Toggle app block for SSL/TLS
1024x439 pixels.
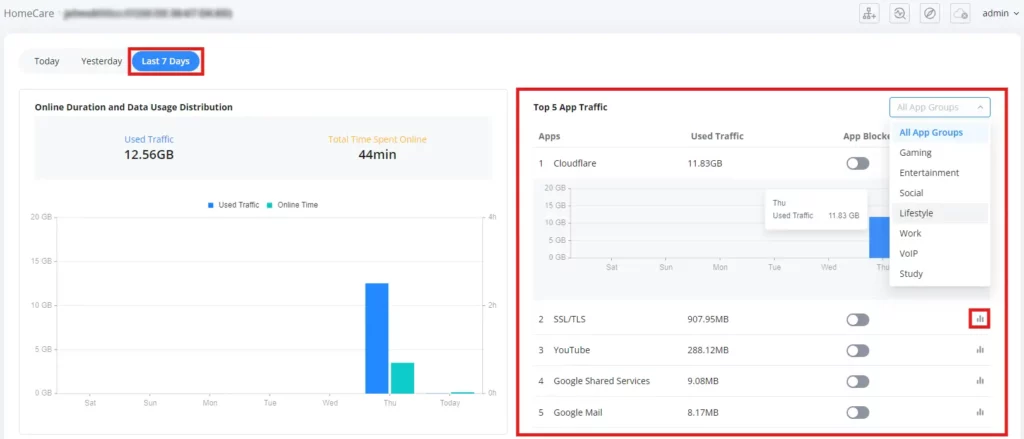click(857, 319)
